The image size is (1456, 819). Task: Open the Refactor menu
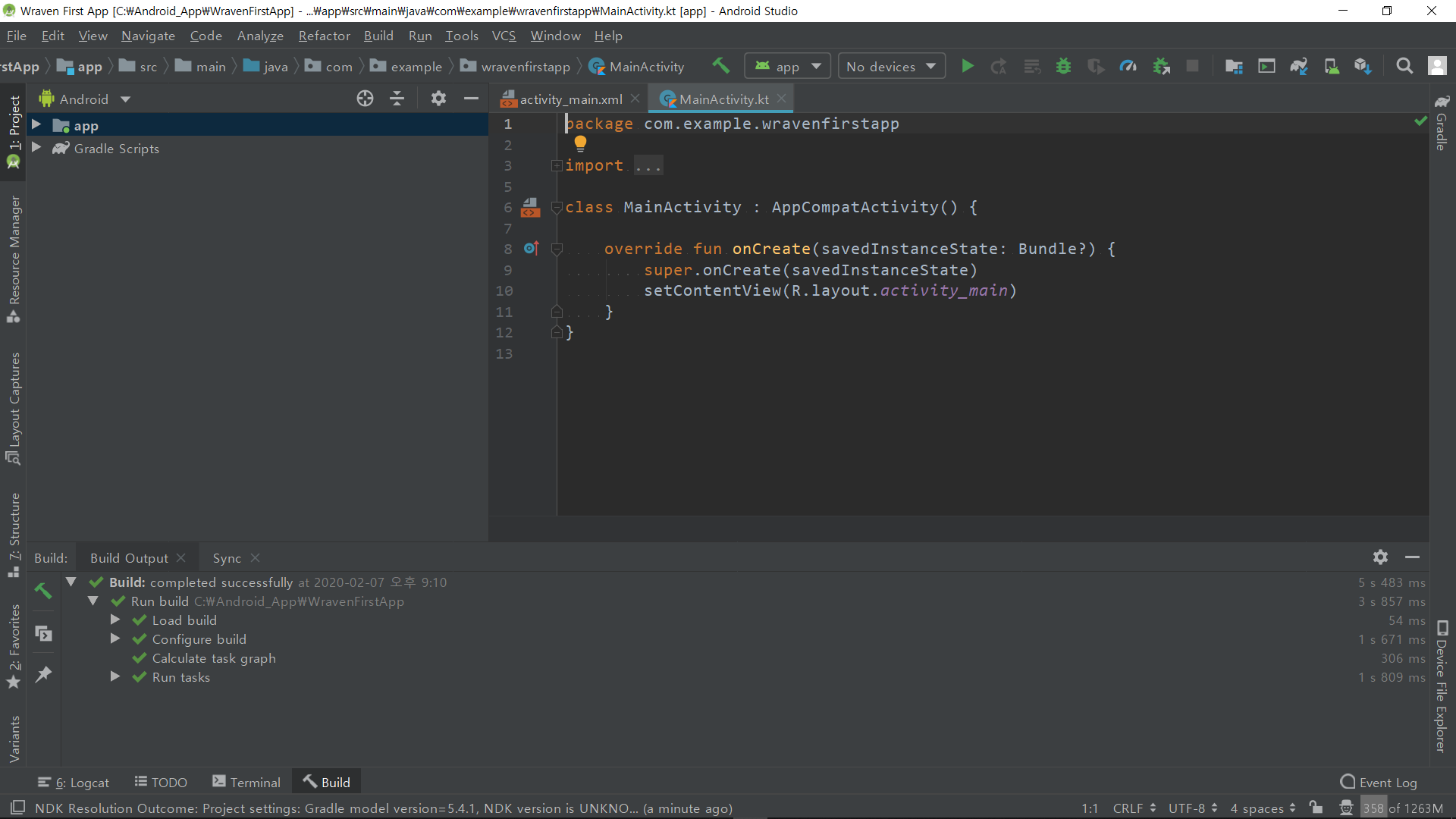324,36
